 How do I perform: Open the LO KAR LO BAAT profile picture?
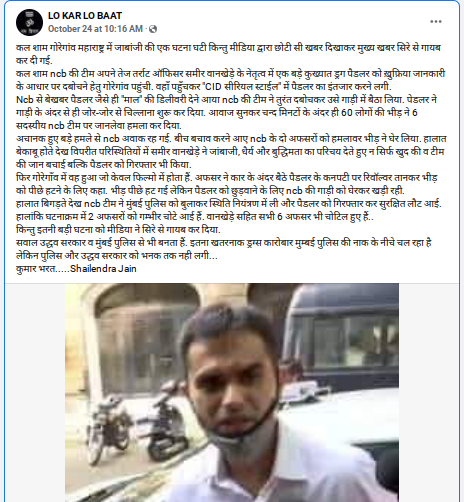point(29,22)
